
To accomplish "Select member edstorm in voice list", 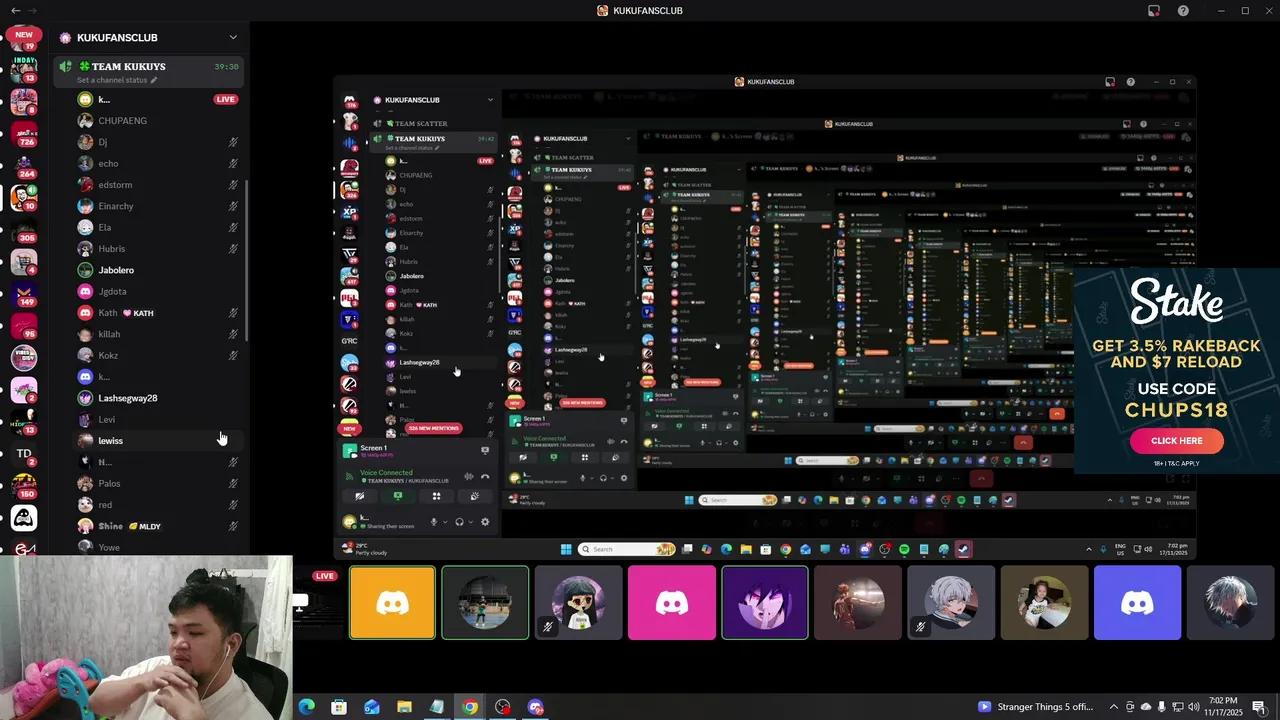I will [160, 185].
